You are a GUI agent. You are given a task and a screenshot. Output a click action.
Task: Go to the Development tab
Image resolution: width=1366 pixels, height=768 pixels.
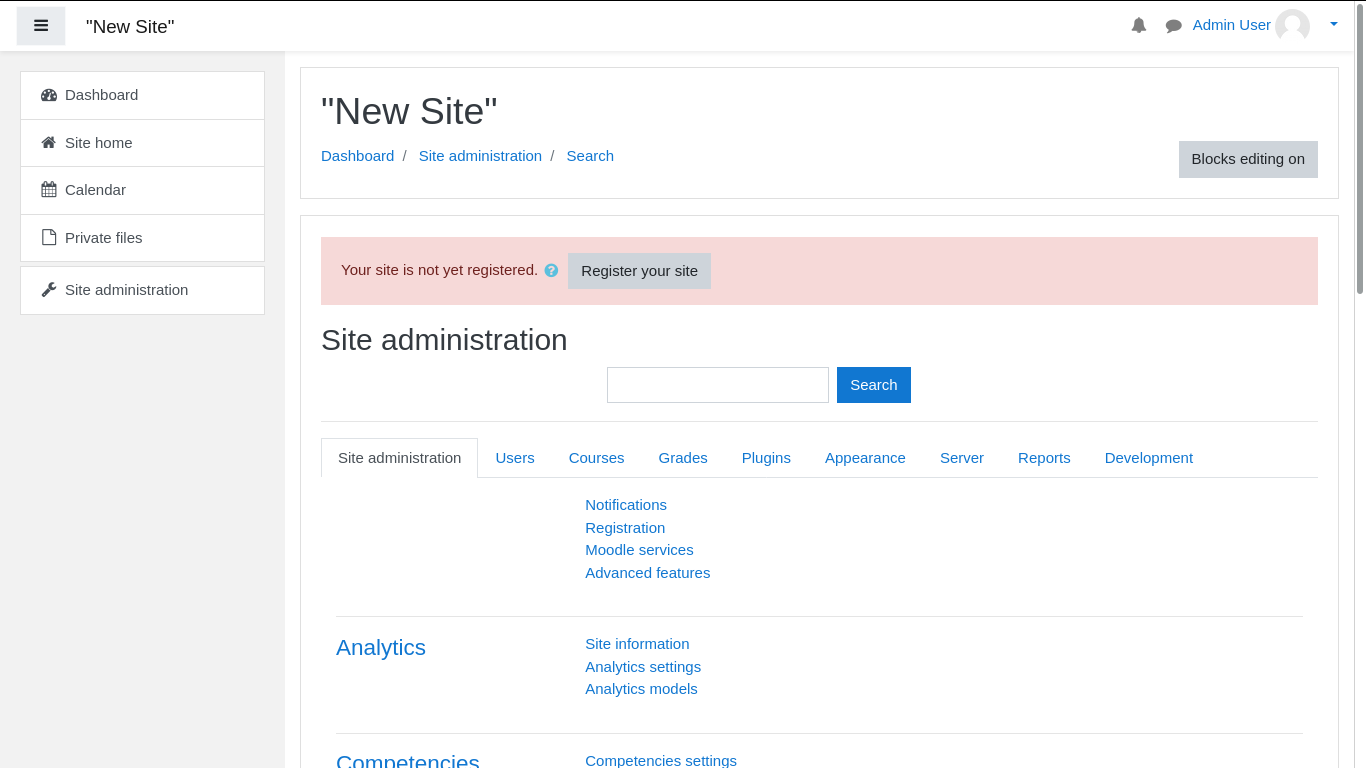pos(1149,458)
